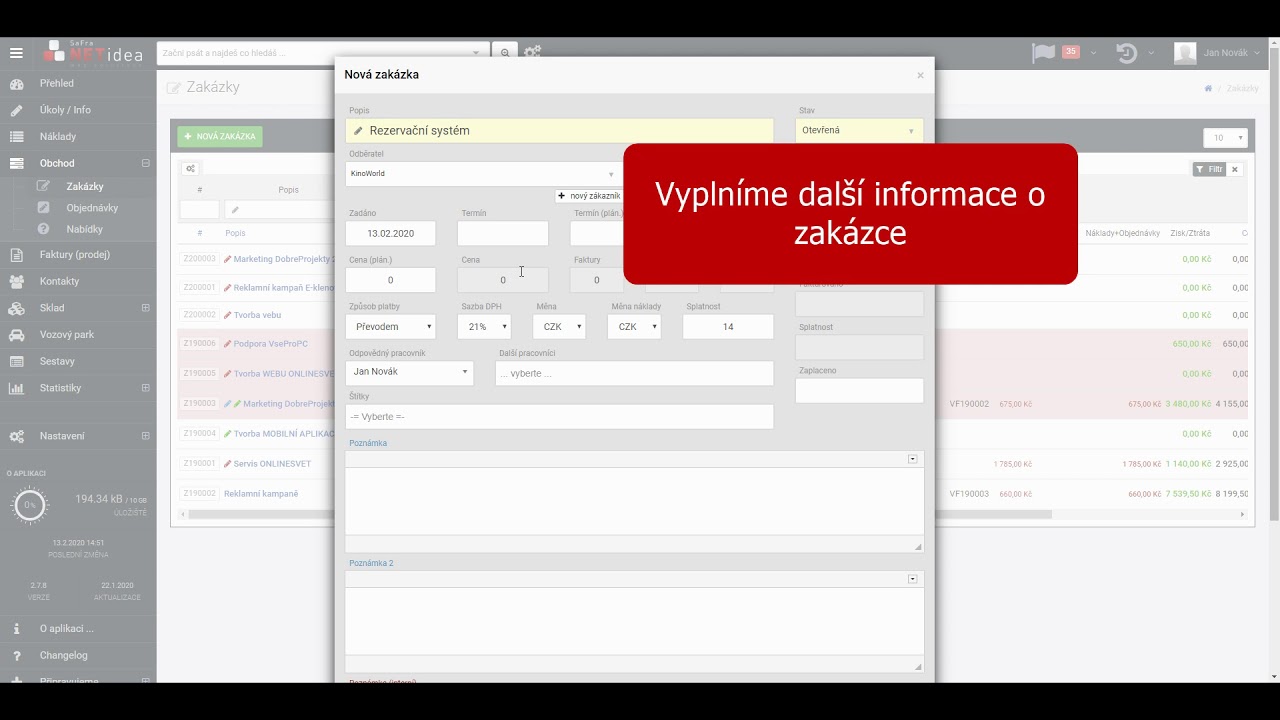Toggle the hamburger sidebar menu
Screen dimensions: 1280x720
(16, 53)
